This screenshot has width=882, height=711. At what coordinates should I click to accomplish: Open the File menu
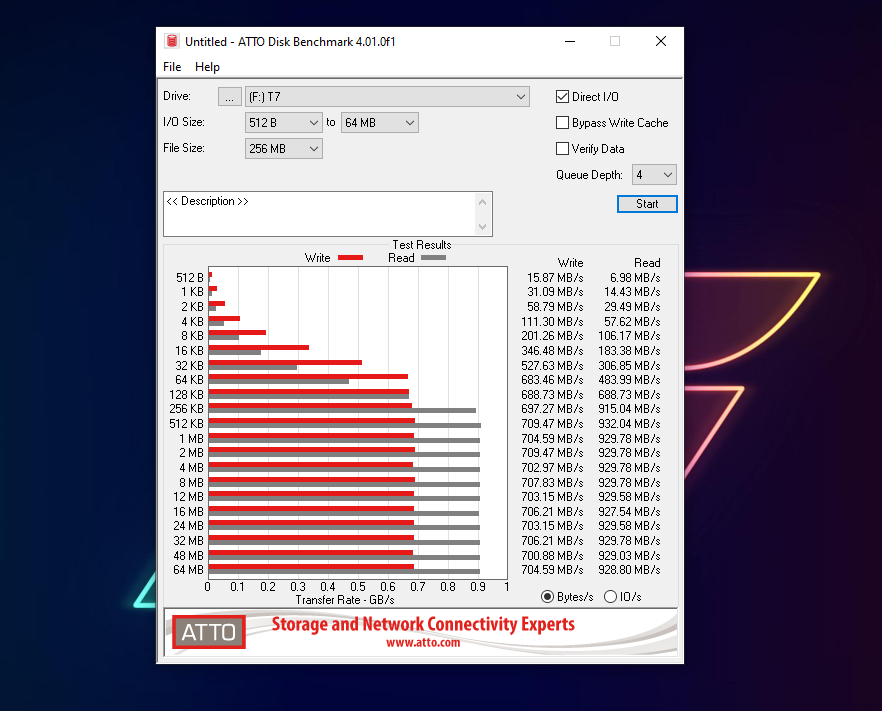coord(172,67)
